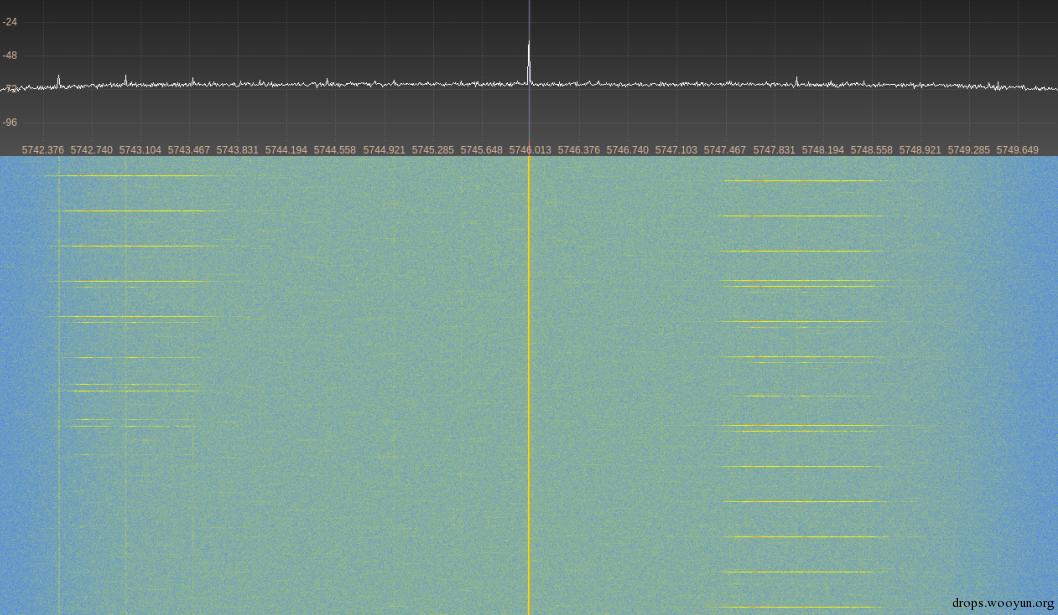Click the 5743.104 frequency axis label
The image size is (1058, 615).
[x=140, y=150]
